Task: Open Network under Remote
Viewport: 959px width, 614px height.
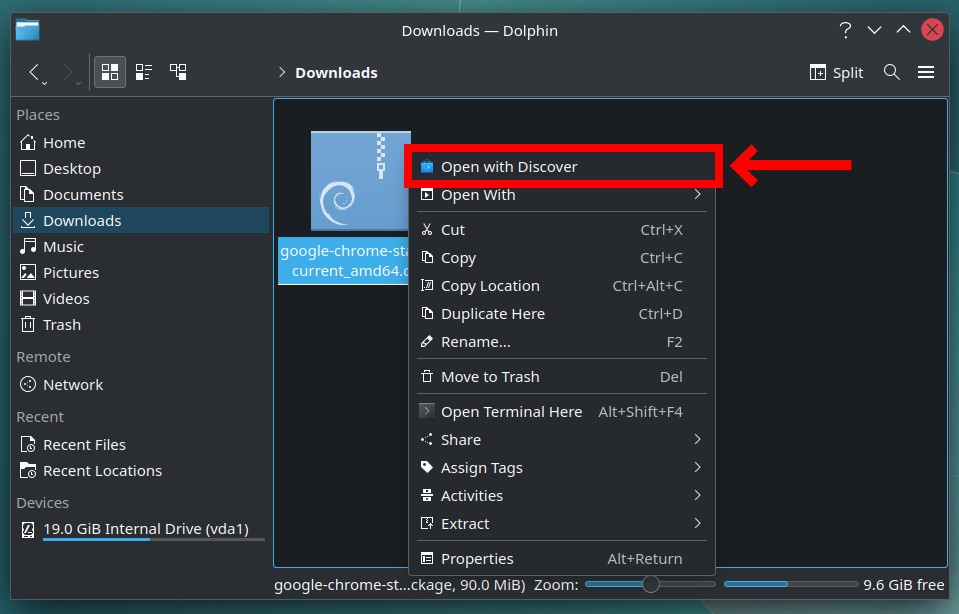Action: pos(141,385)
